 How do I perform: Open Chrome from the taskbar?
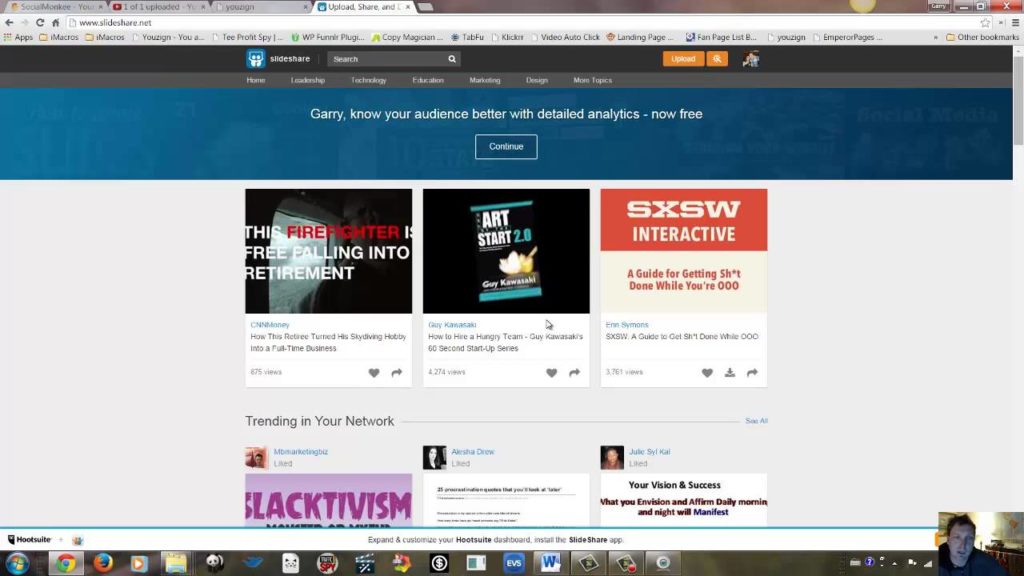pos(65,563)
